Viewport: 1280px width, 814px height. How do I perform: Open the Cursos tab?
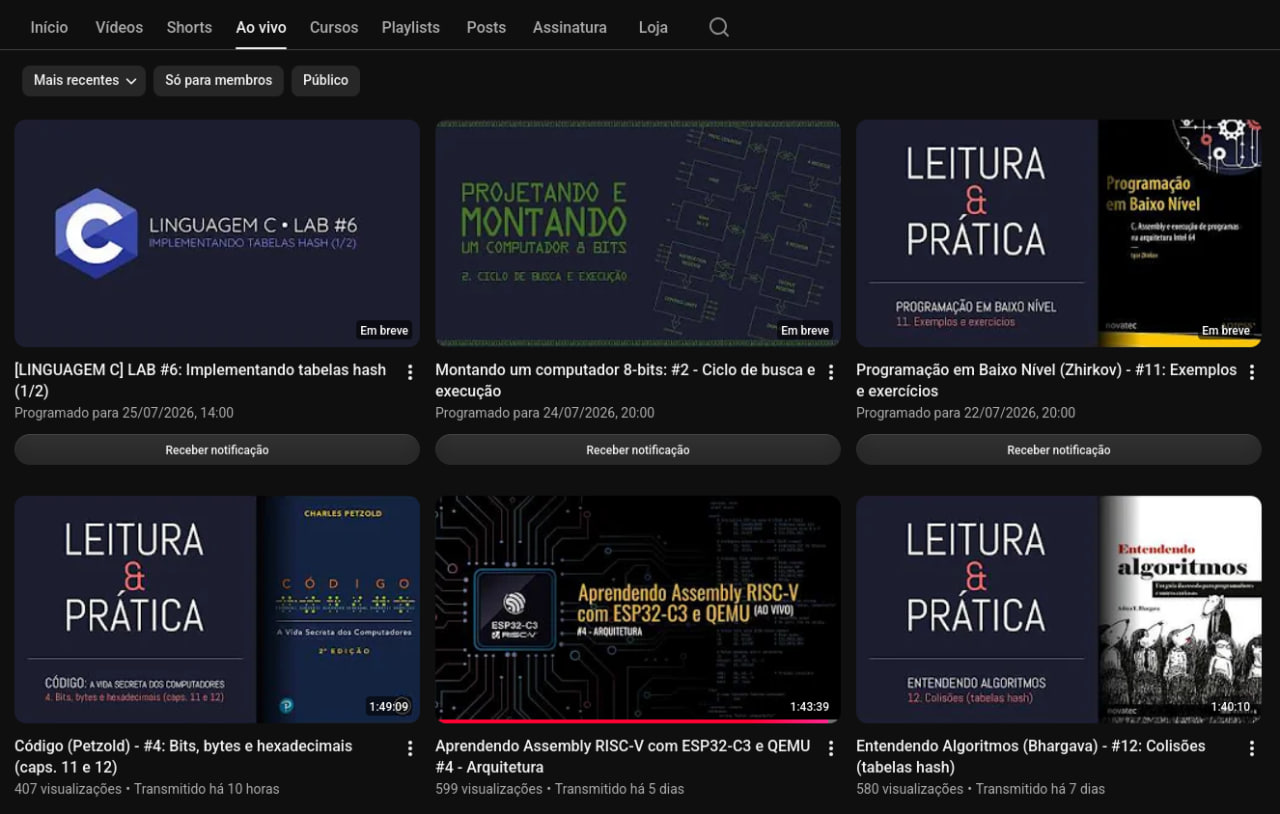pyautogui.click(x=334, y=28)
